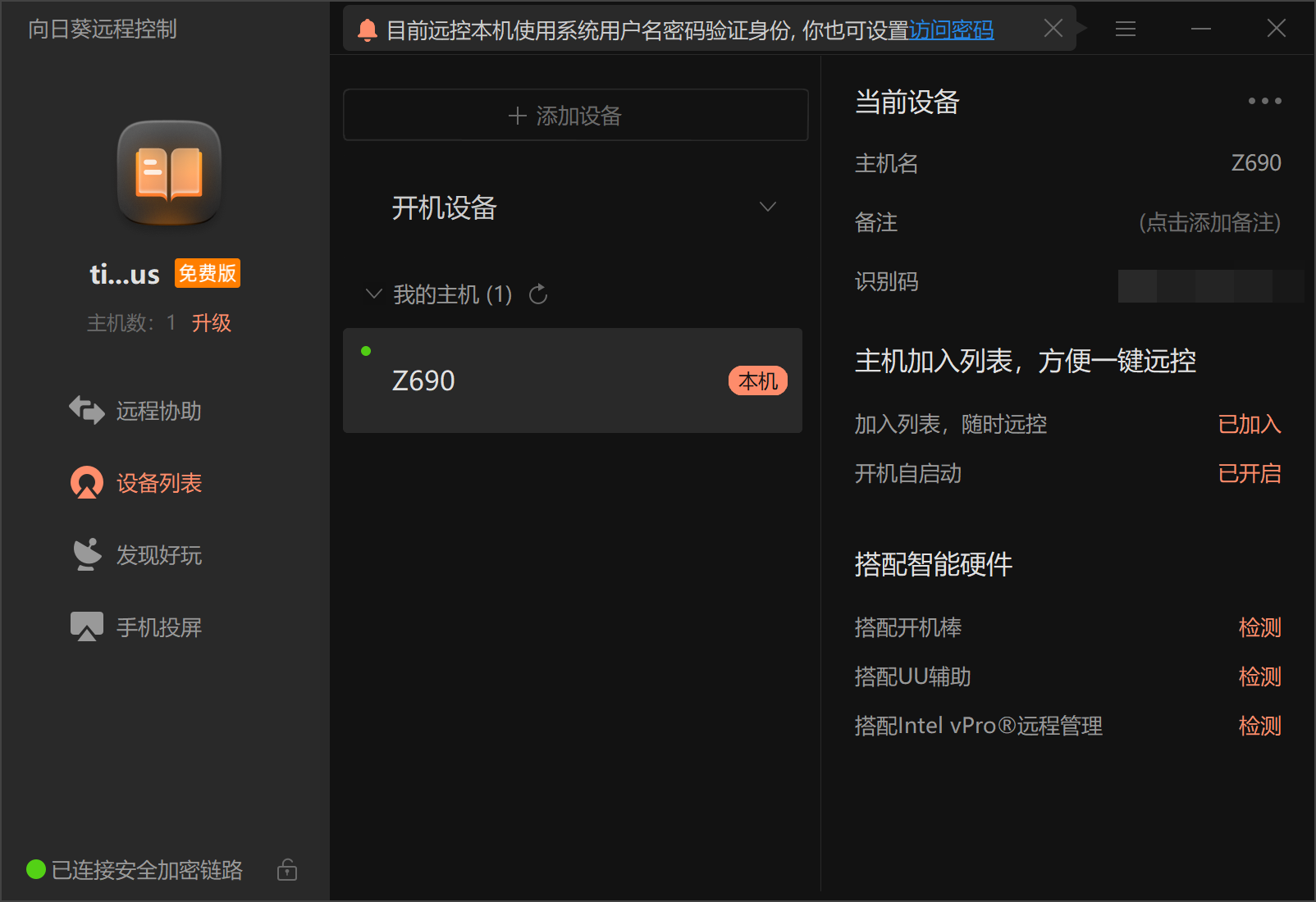Image resolution: width=1316 pixels, height=902 pixels.
Task: Click the blurred 识别码 value
Action: [1210, 285]
